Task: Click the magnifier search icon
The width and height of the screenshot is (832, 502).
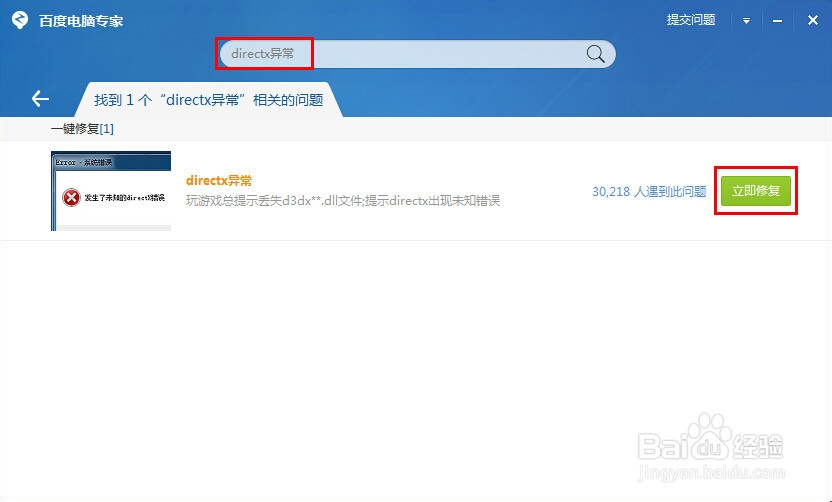Action: click(595, 54)
